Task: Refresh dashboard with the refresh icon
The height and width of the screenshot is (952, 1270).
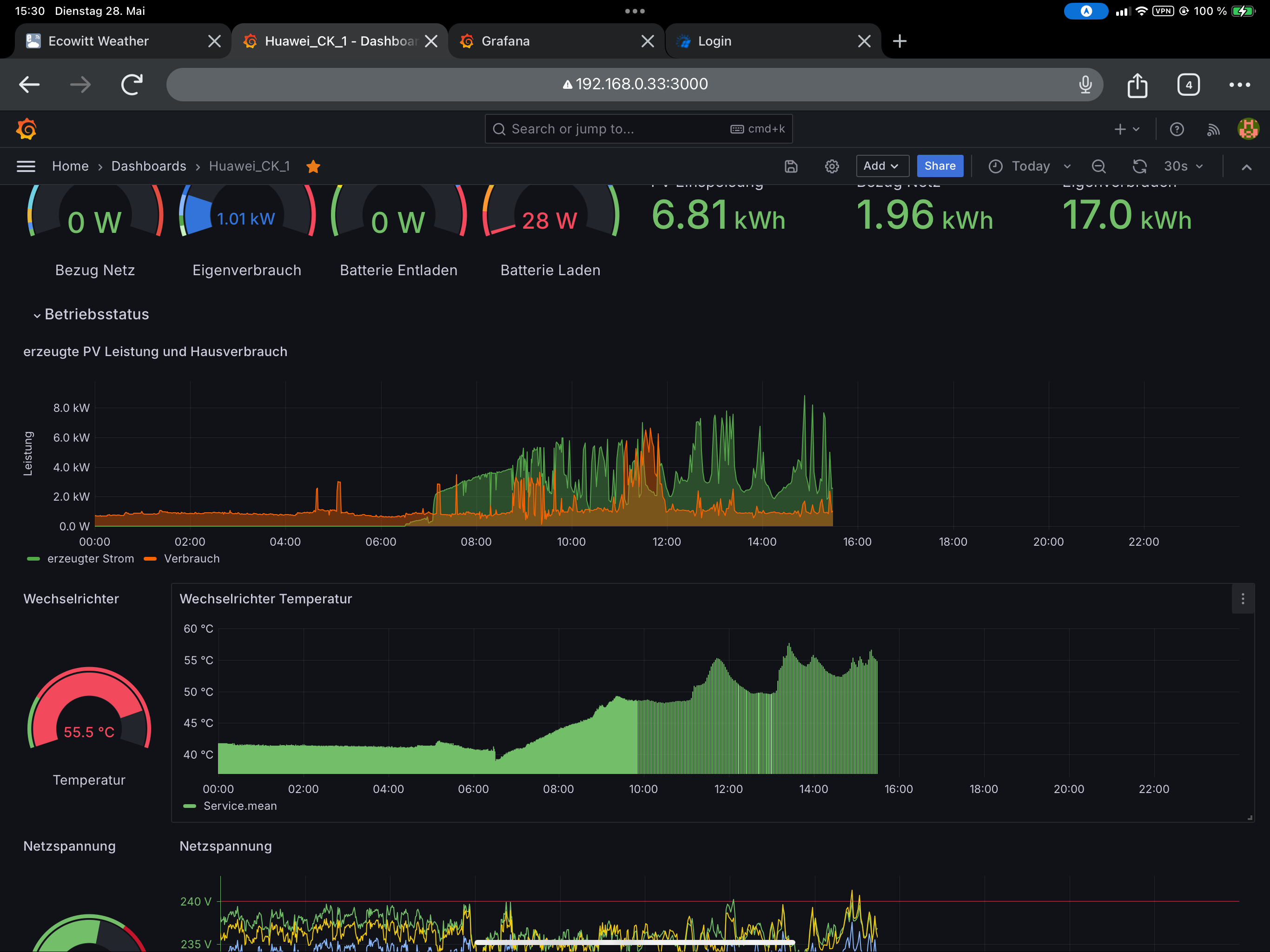Action: click(x=1139, y=166)
